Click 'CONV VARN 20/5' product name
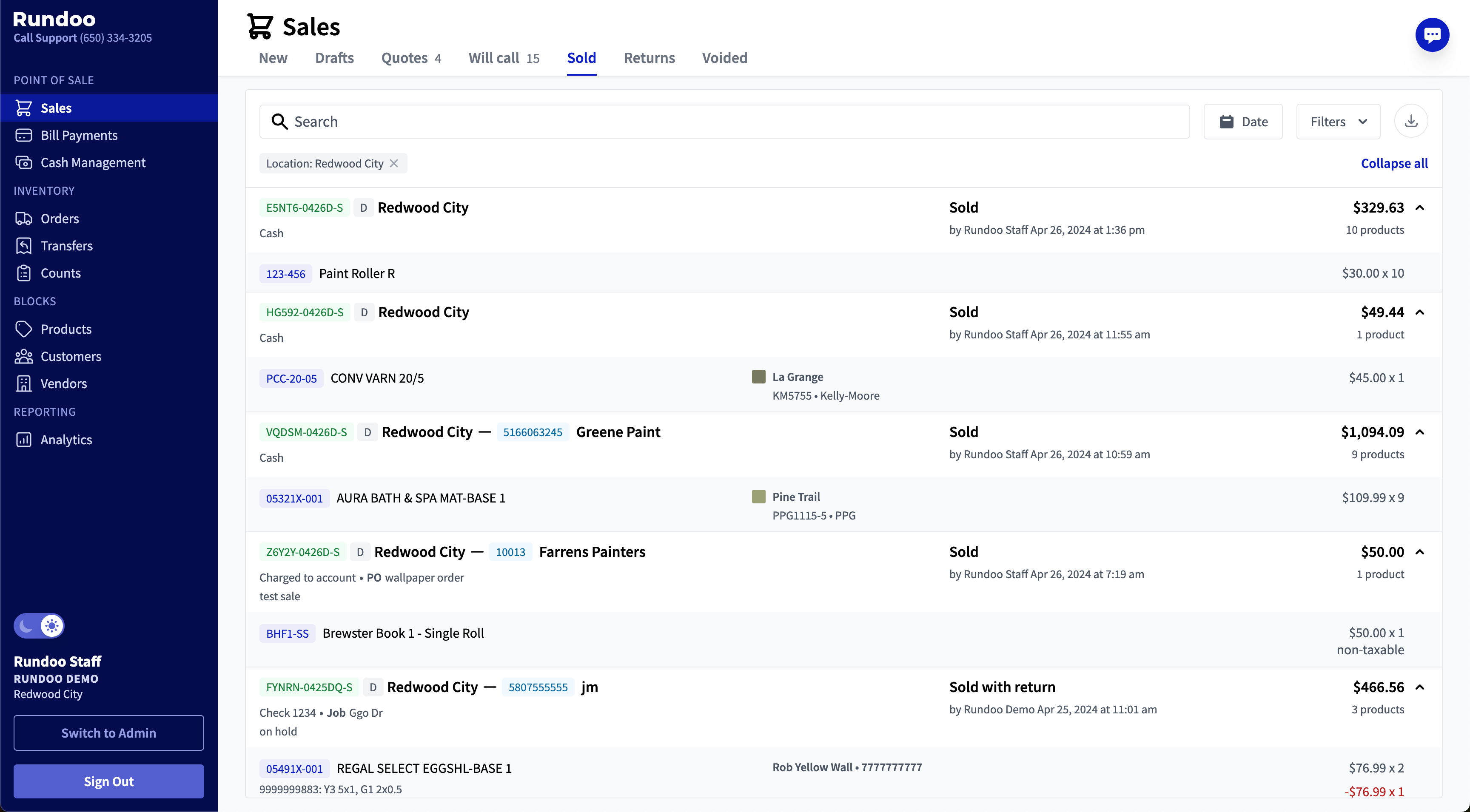 (x=377, y=378)
